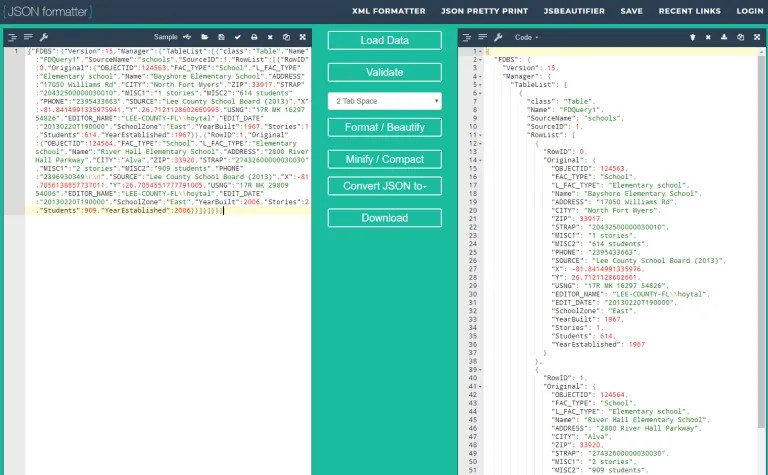This screenshot has width=768, height=475.
Task: Collapse the TableList array at line 5
Action: pos(480,85)
